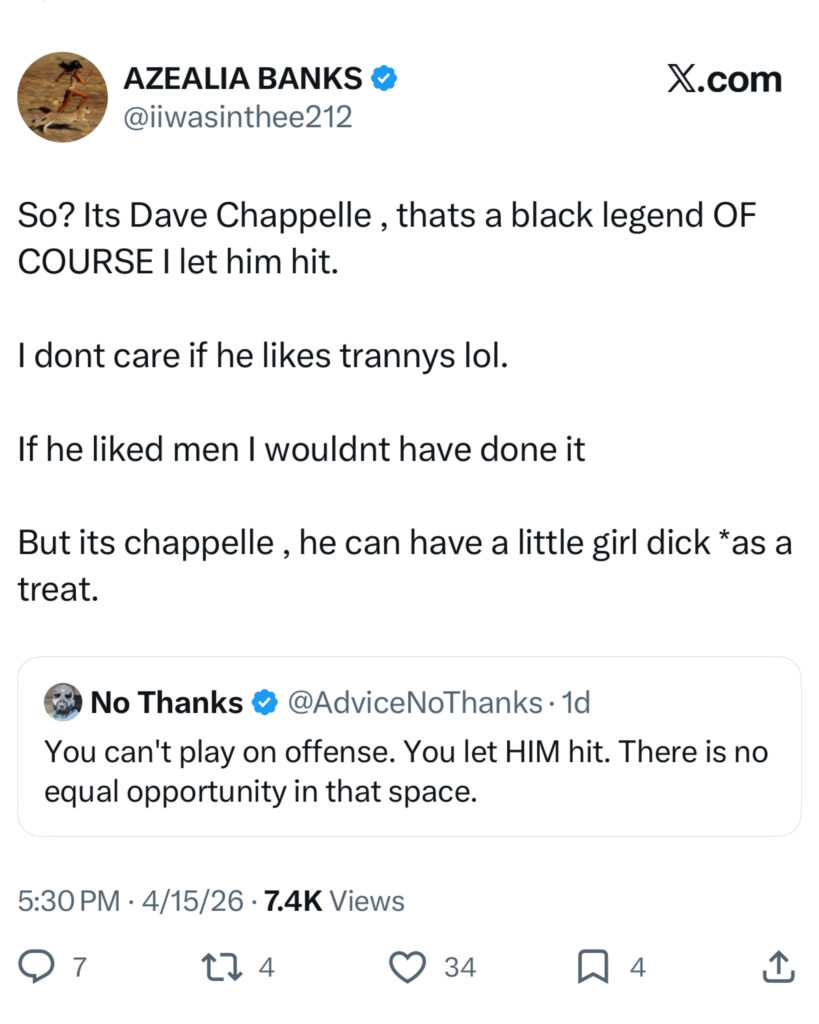
Task: Click the verified badge next to No Thanks
Action: pos(264,703)
